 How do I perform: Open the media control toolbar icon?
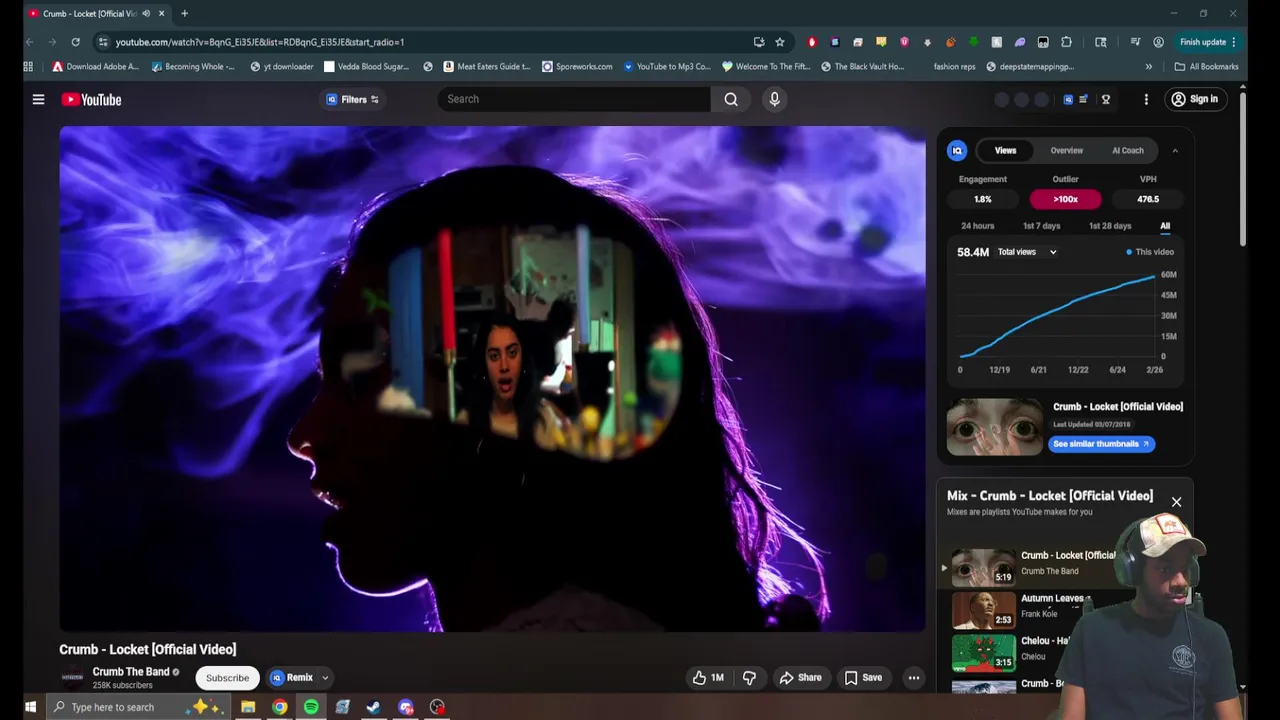pyautogui.click(x=1135, y=42)
